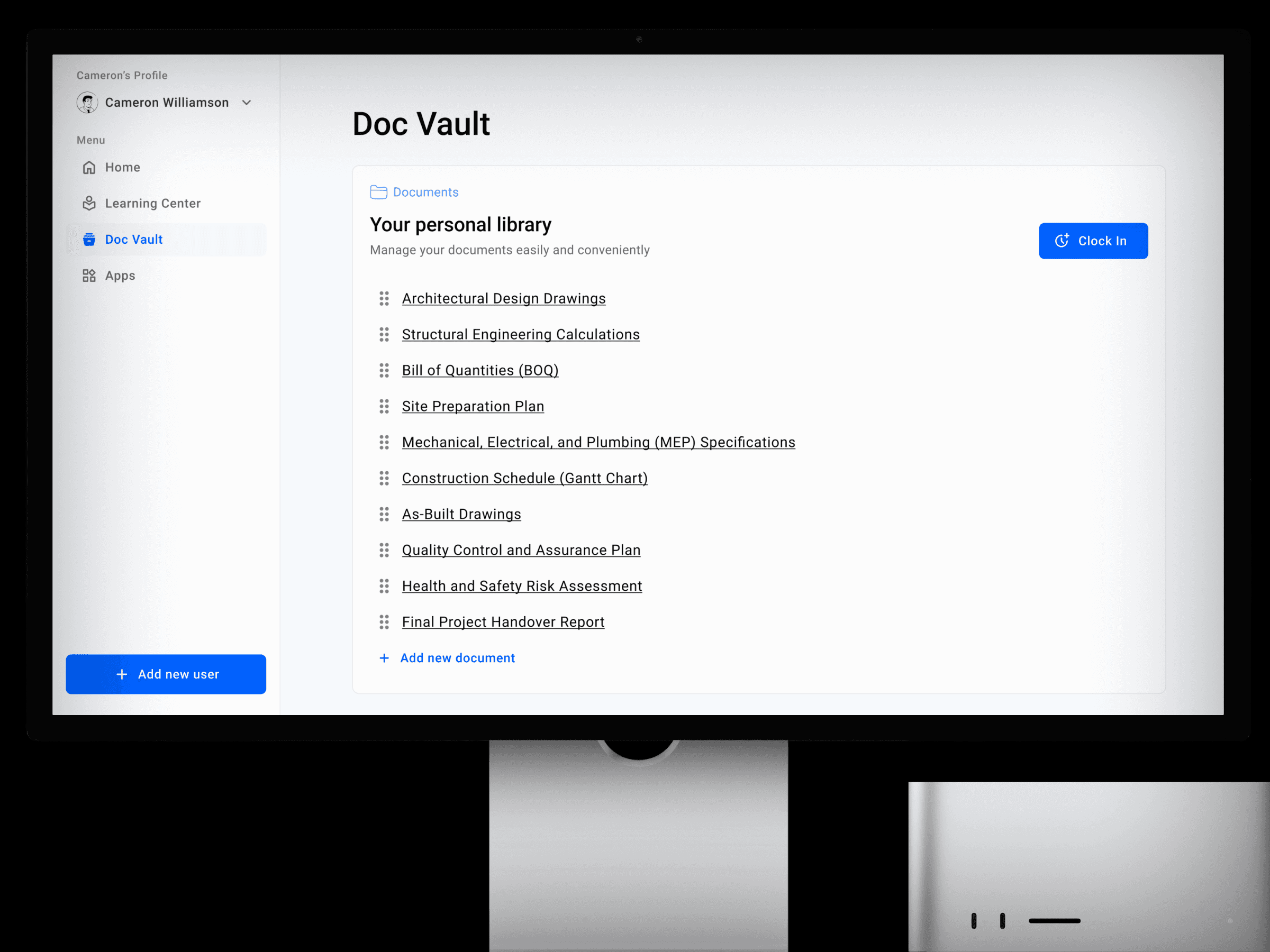Open the Apps section icon
The image size is (1270, 952).
[89, 276]
